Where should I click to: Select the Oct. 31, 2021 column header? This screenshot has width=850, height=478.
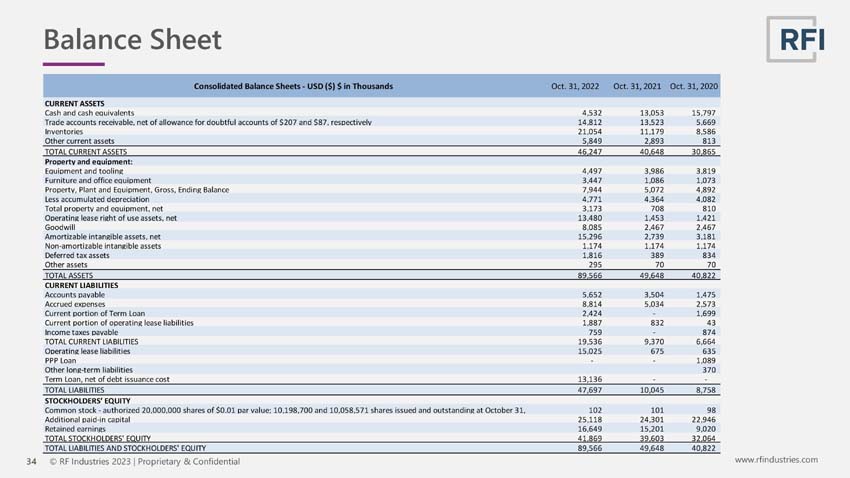tap(637, 86)
